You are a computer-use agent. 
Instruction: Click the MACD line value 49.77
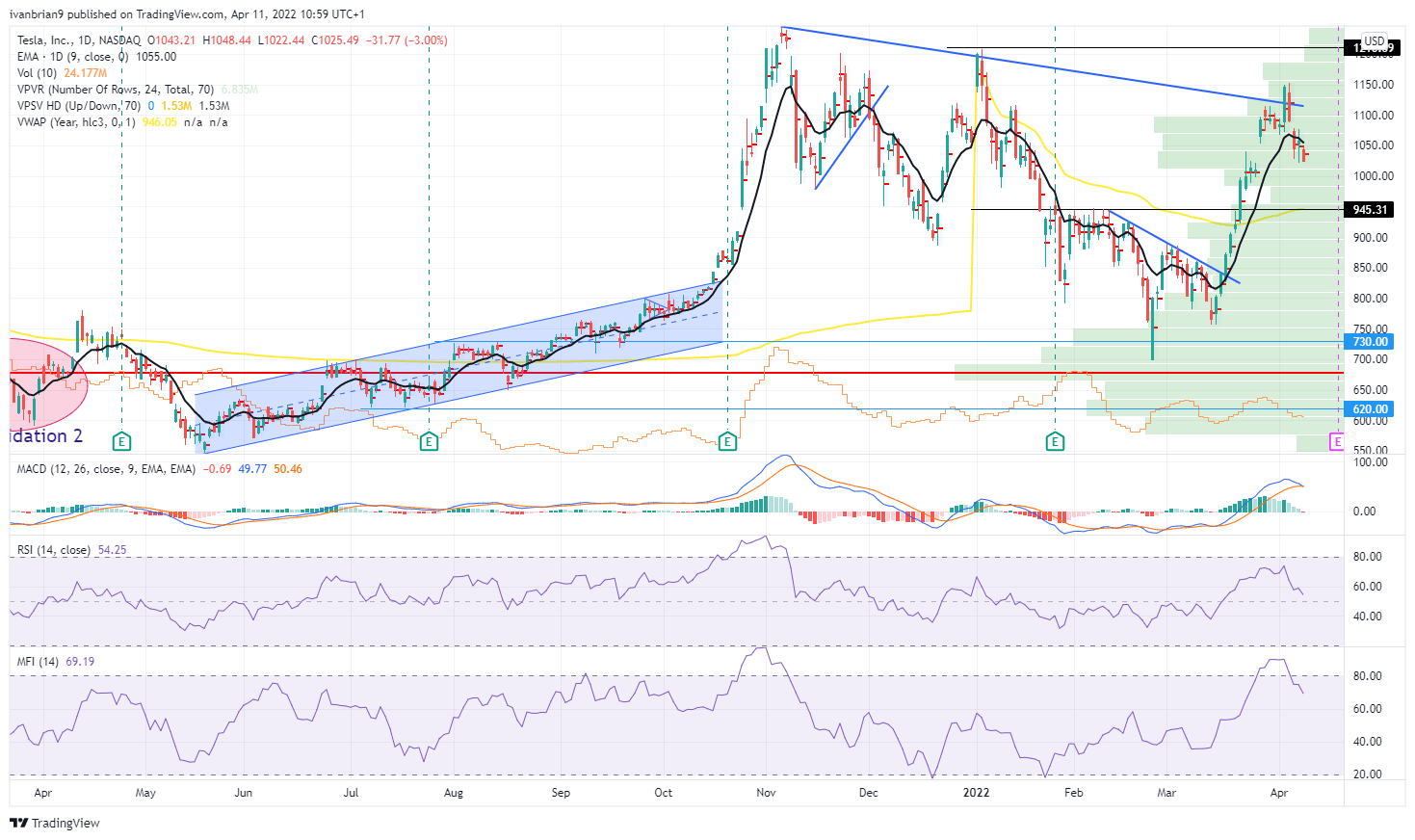(x=253, y=469)
